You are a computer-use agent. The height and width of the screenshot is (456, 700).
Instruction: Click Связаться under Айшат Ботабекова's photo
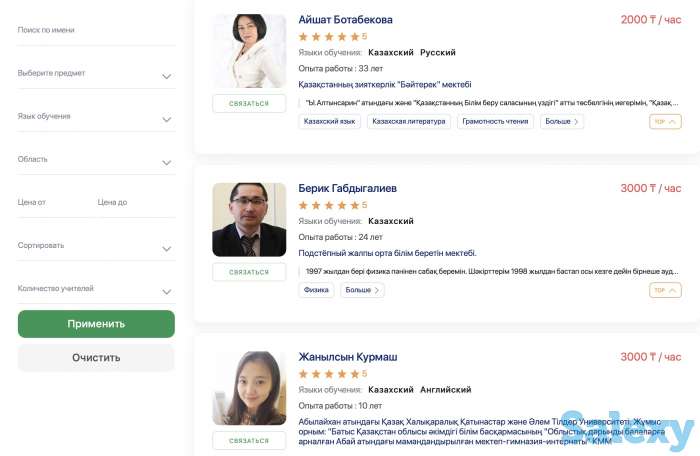pos(249,103)
